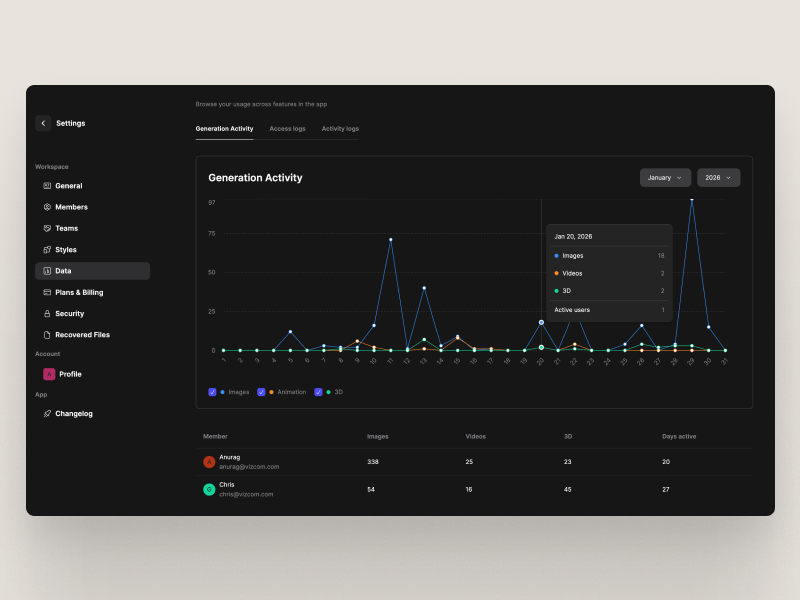The image size is (800, 600).
Task: Click the back arrow next to Settings
Action: tap(43, 123)
